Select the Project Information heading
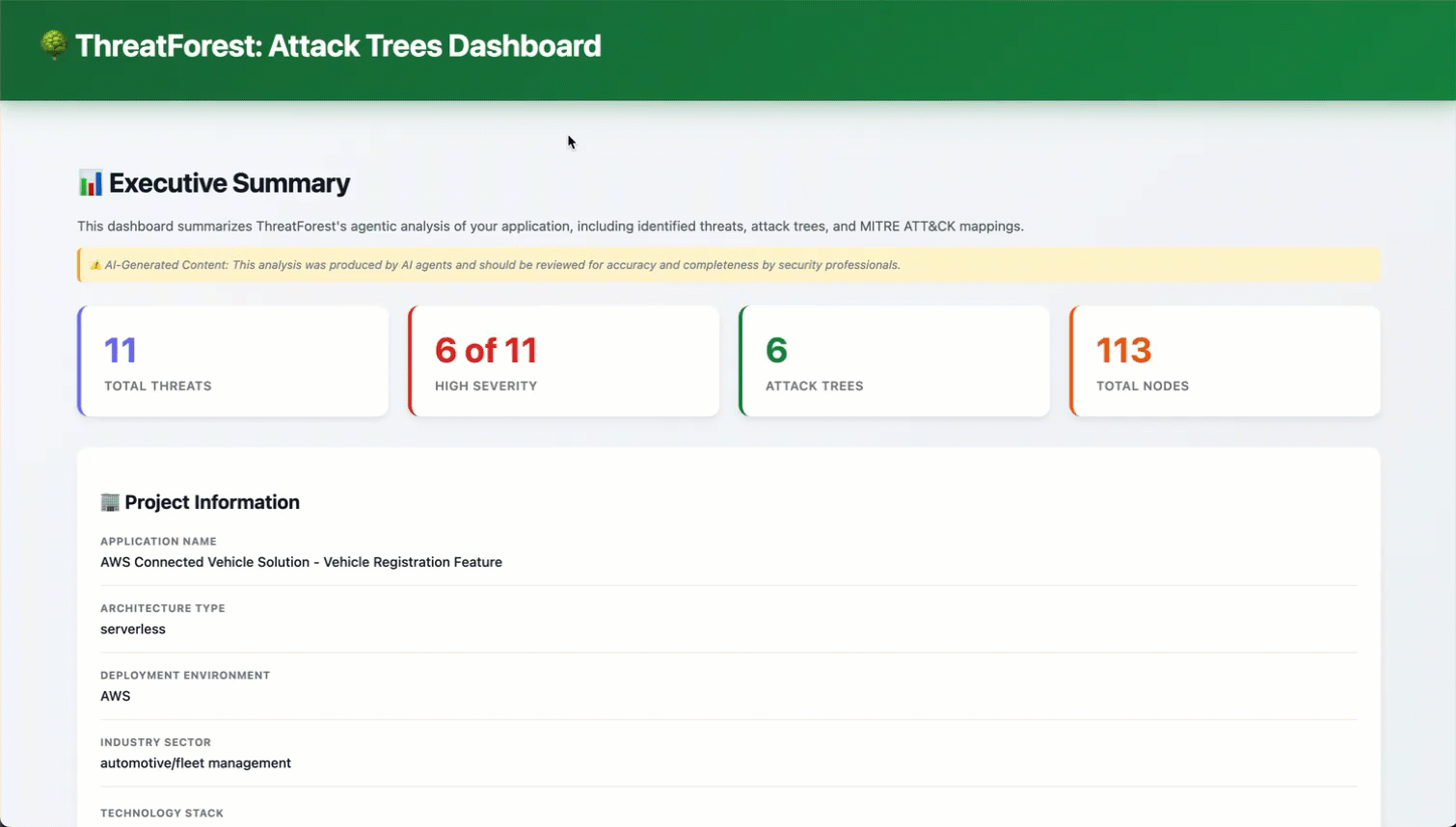This screenshot has width=1456, height=827. pos(212,501)
